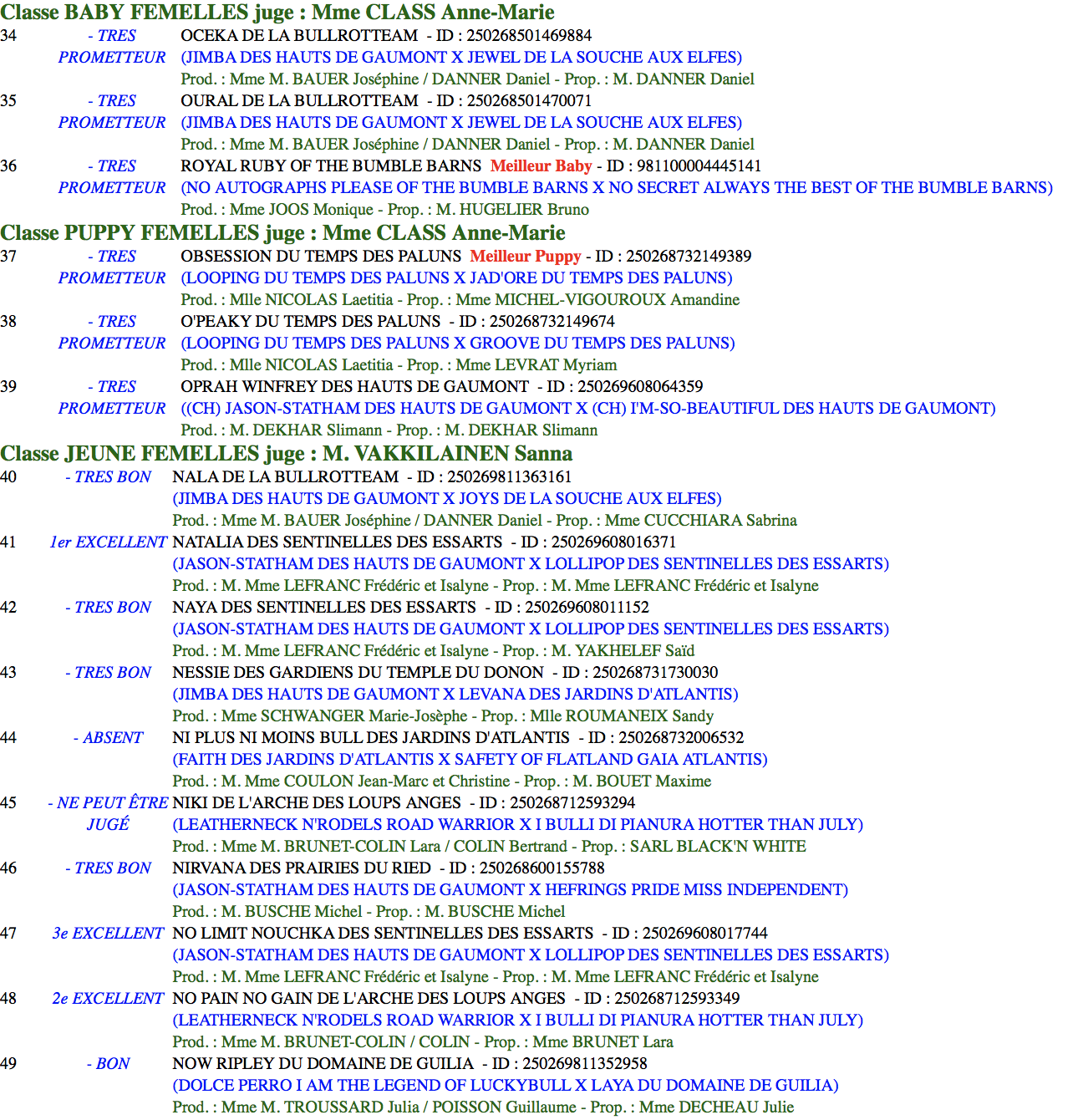The image size is (1083, 1120).
Task: Click entry number 49
Action: pos(8,1063)
